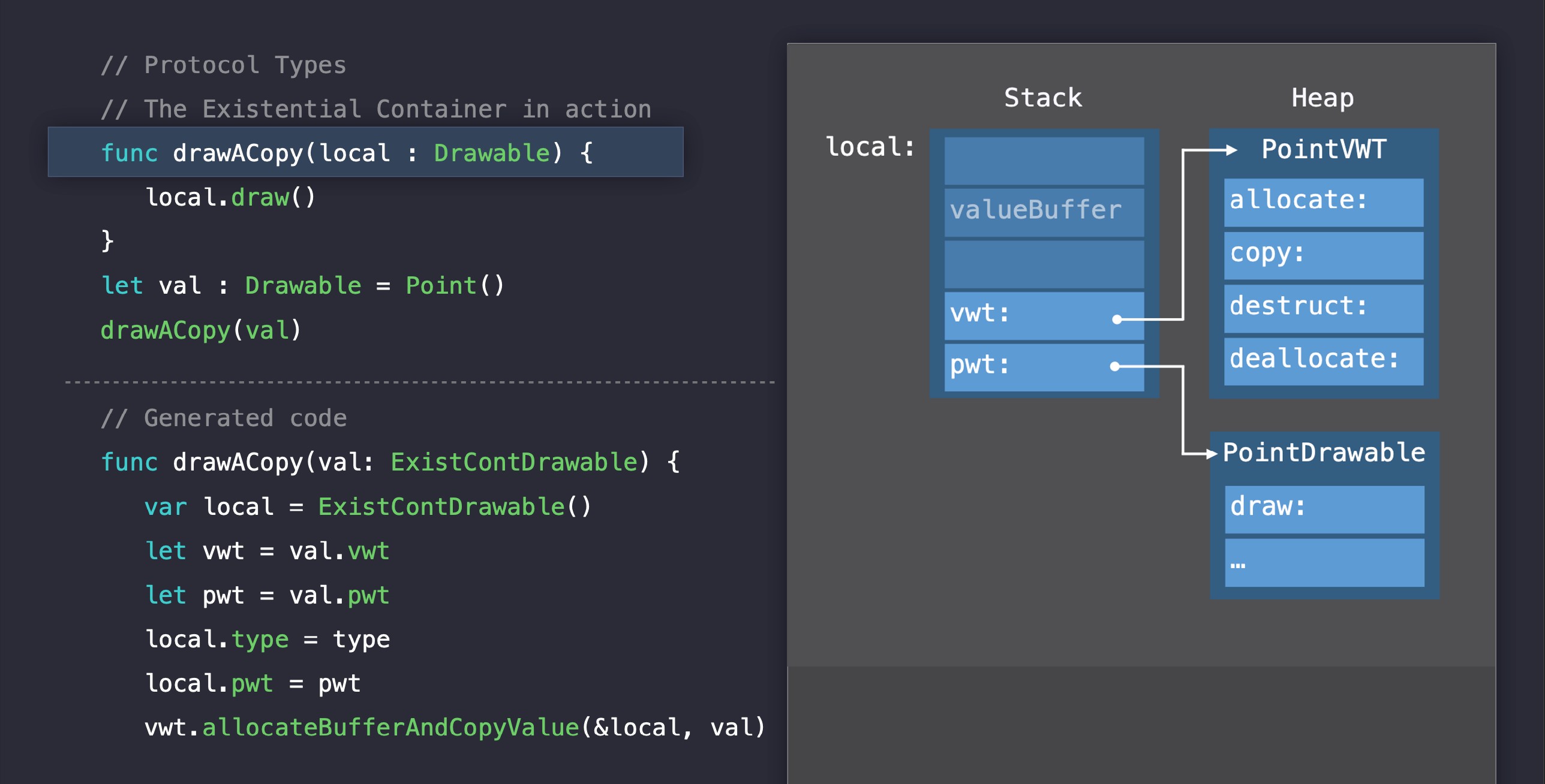Click the arrowhead pointing to PointVWT
The width and height of the screenshot is (1545, 784).
tap(1231, 150)
